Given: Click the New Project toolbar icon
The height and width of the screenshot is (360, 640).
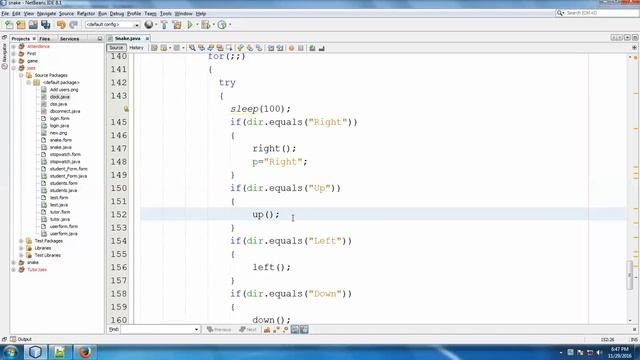Looking at the screenshot, I should [x=21, y=25].
